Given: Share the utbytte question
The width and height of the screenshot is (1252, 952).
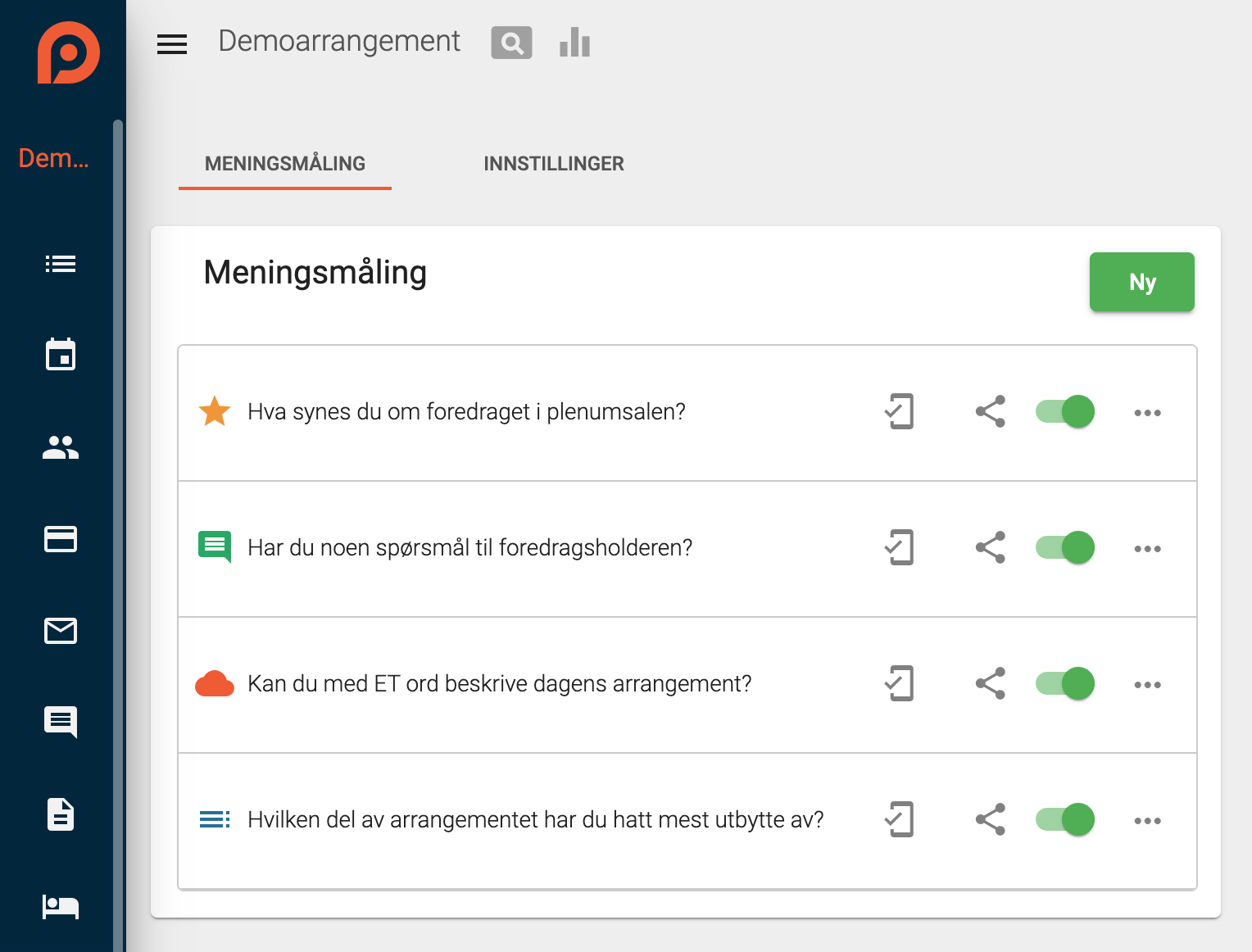Looking at the screenshot, I should (991, 819).
